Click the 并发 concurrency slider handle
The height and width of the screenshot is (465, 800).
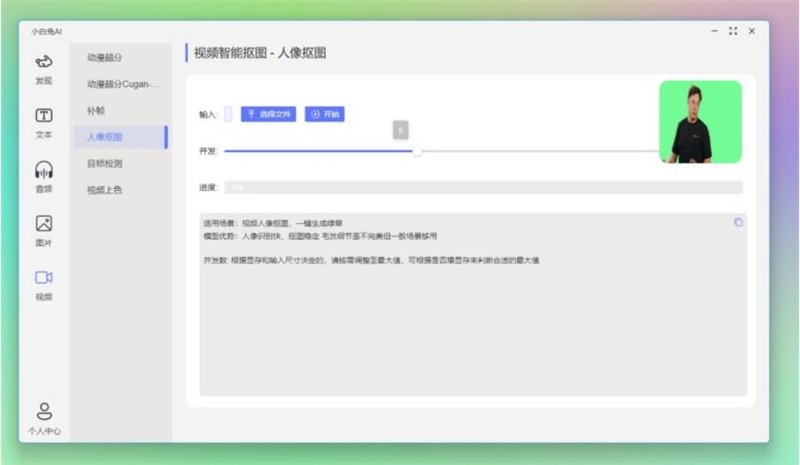(x=417, y=151)
